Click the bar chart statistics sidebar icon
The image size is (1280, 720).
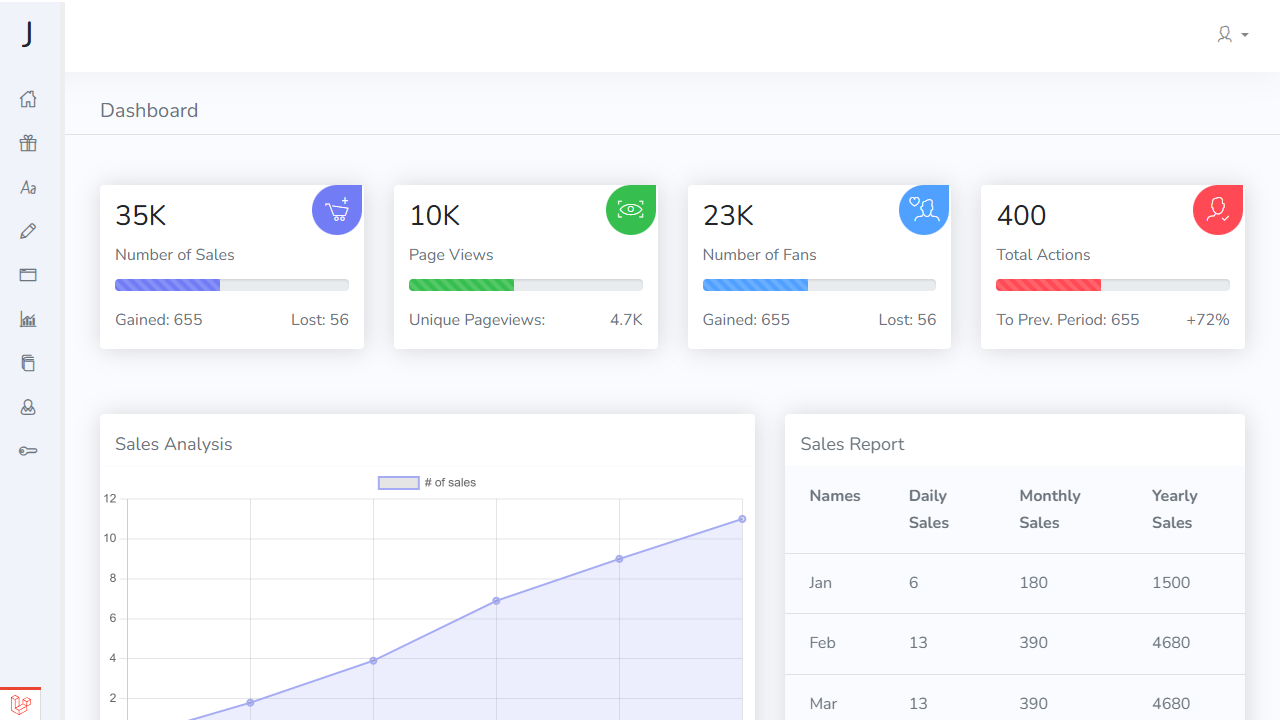[x=28, y=319]
